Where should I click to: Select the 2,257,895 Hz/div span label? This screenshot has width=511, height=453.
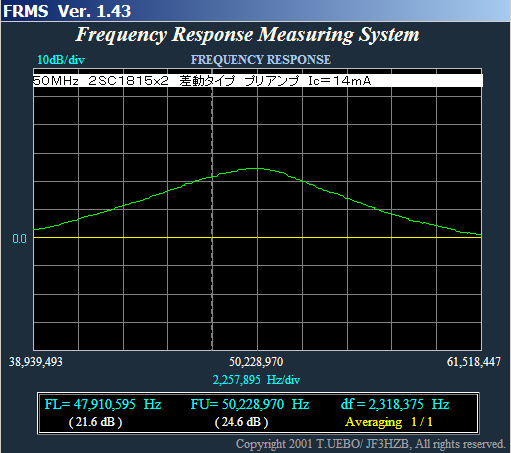(256, 380)
